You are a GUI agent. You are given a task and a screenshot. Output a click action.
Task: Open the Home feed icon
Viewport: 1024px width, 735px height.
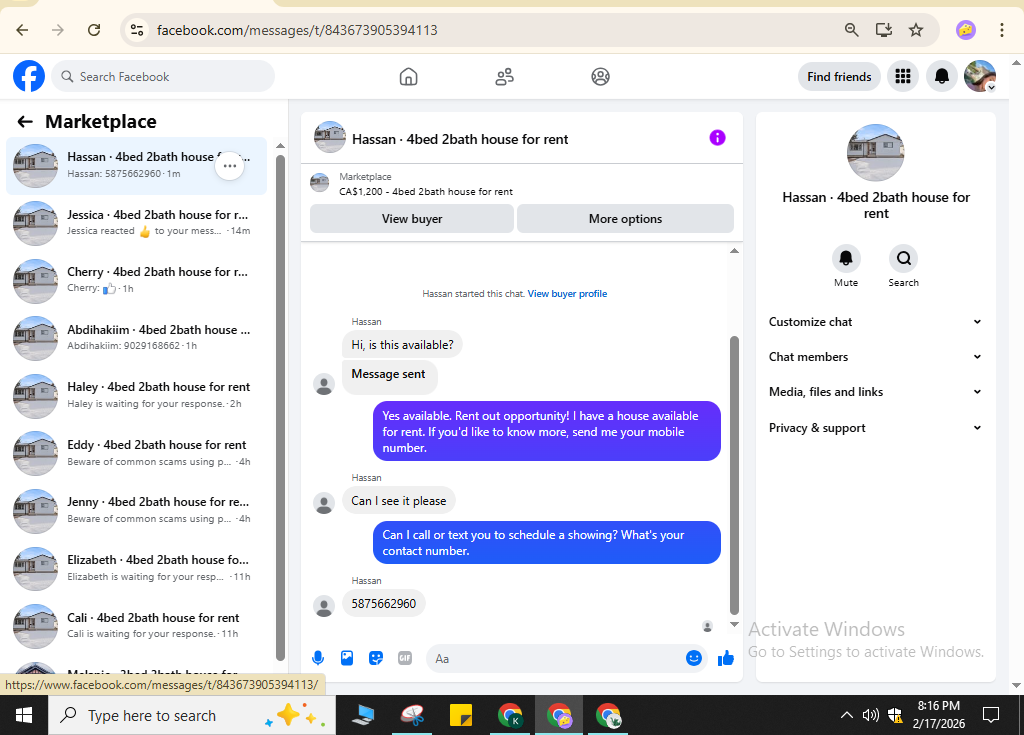coord(408,76)
